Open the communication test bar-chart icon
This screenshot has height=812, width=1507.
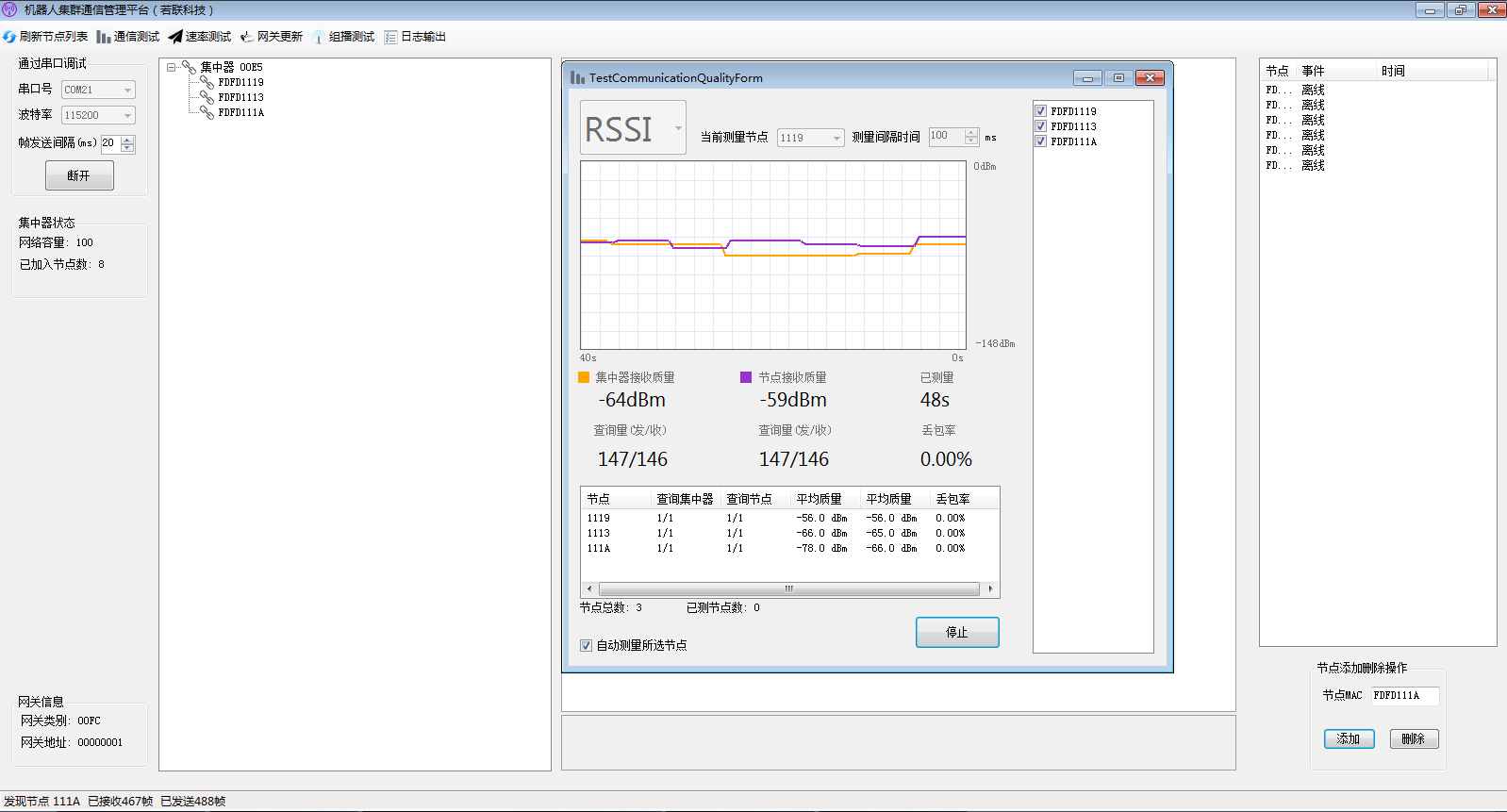tap(104, 37)
